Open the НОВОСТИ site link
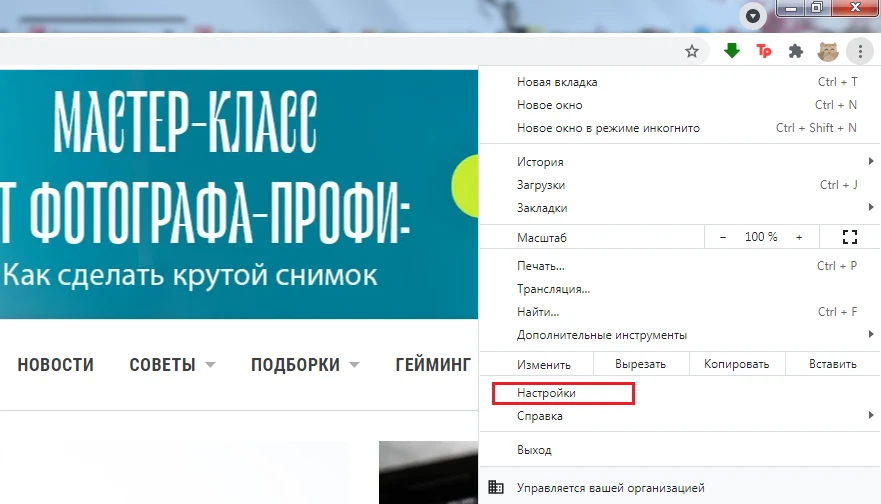This screenshot has width=881, height=504. click(56, 365)
